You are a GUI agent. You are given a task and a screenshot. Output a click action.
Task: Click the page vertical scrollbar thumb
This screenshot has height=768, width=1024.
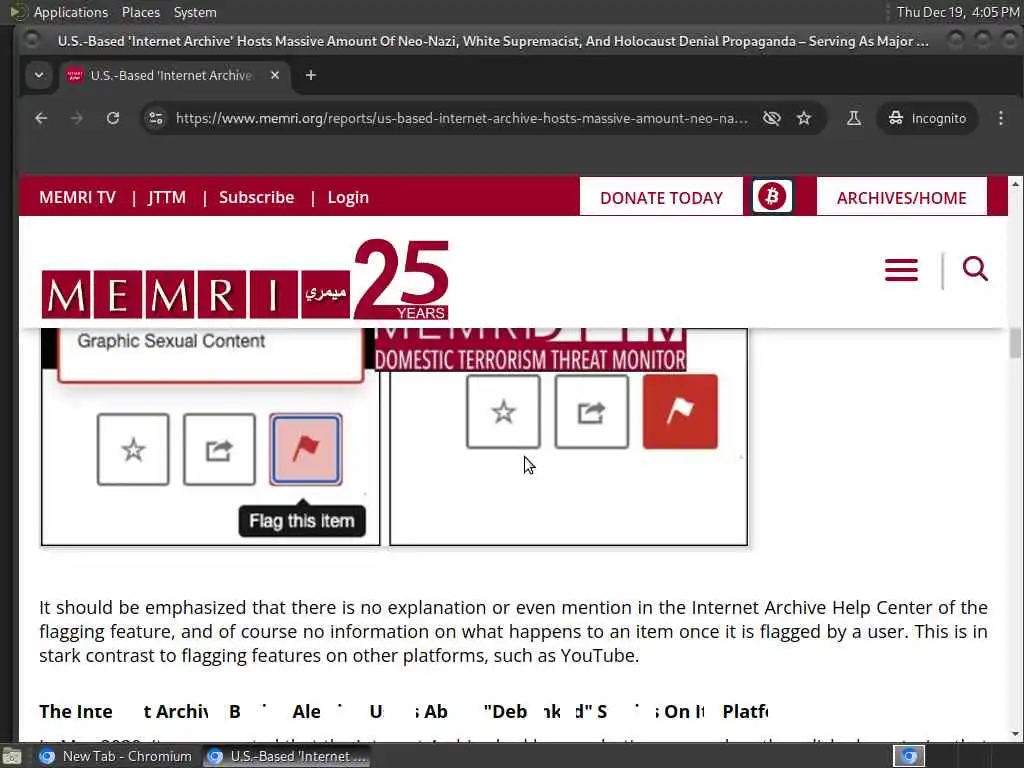1015,344
